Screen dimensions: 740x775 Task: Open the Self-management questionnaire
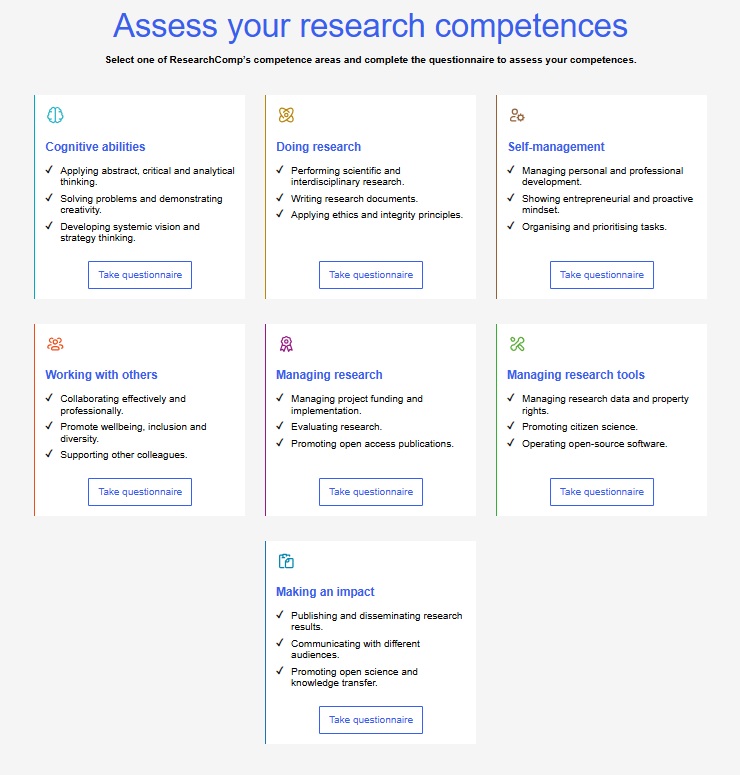point(602,275)
